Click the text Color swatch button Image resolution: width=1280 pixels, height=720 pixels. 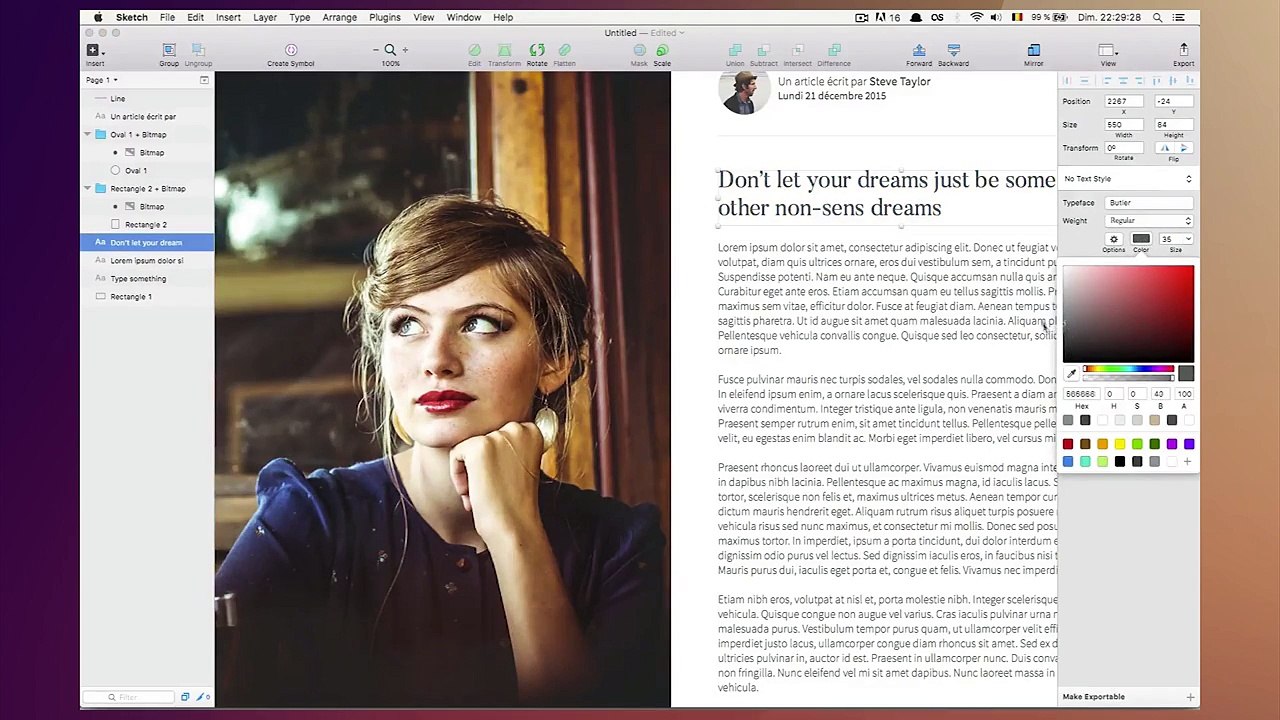click(1141, 239)
